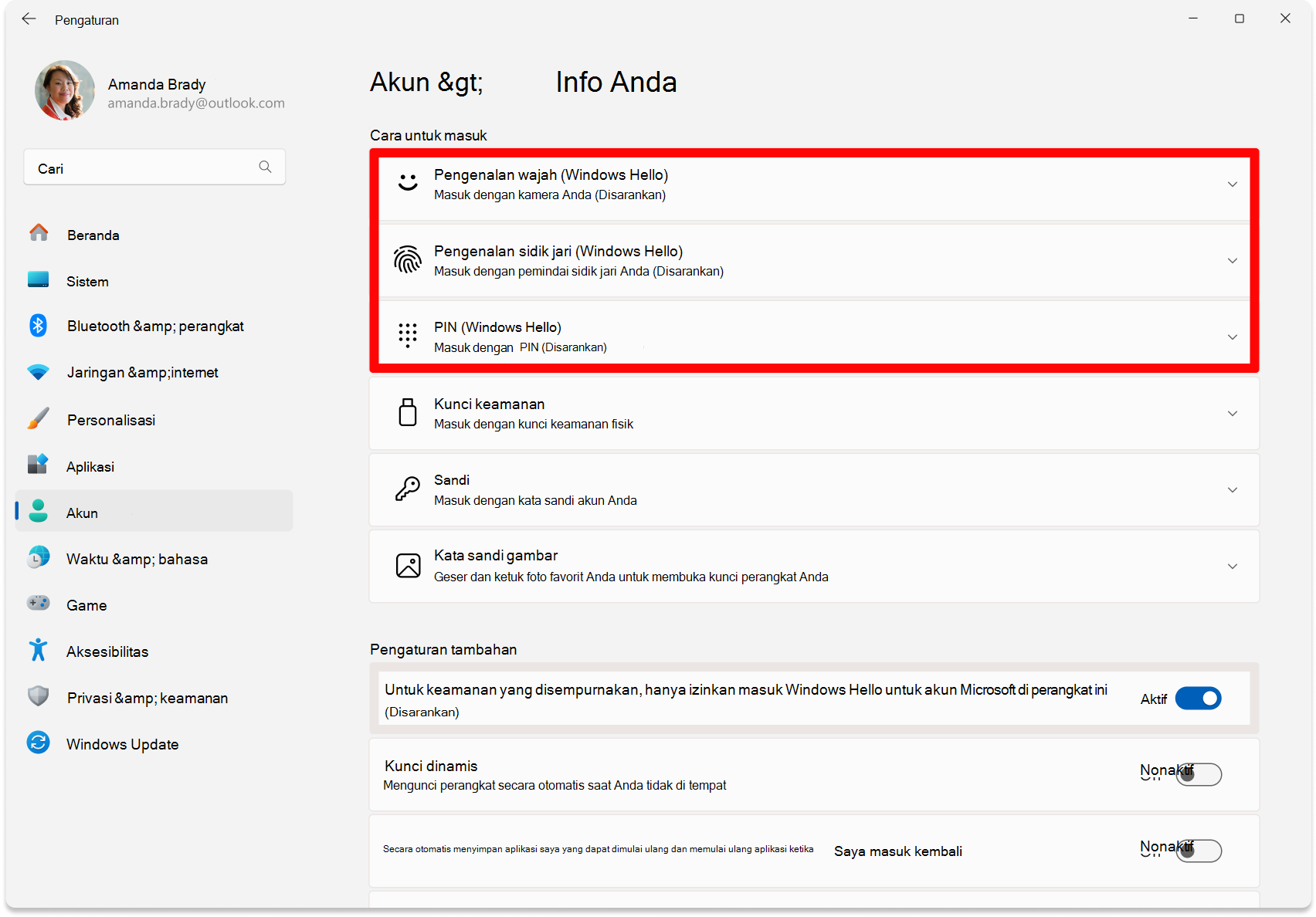Click the Sandi title text
Image resolution: width=1316 pixels, height=917 pixels.
point(452,480)
